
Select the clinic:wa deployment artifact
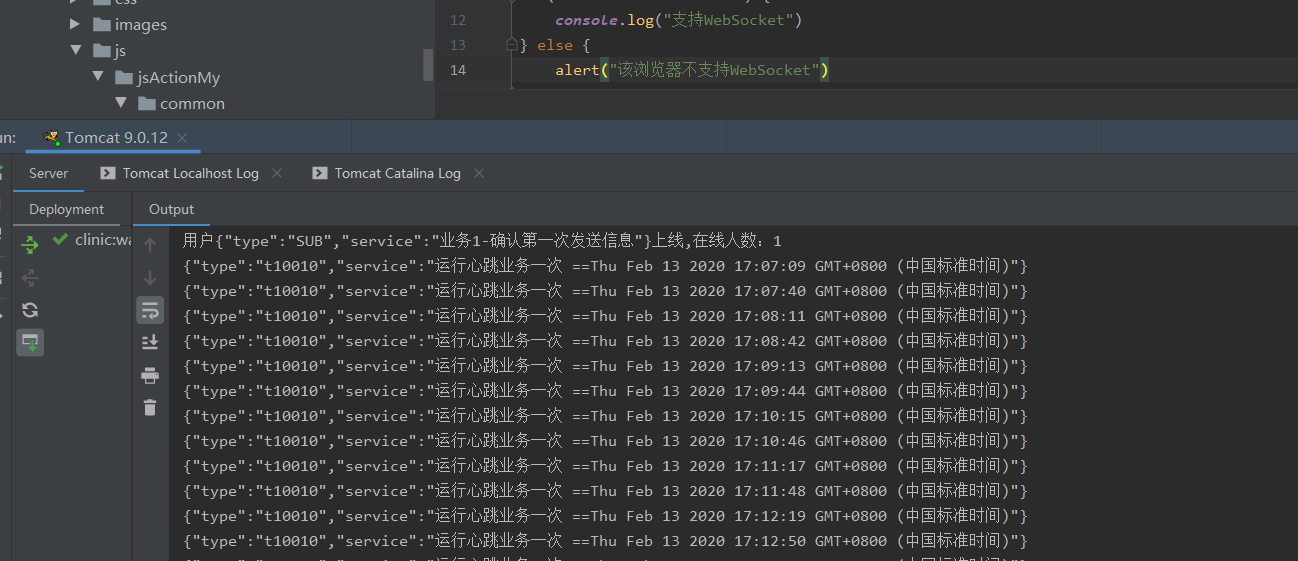click(x=104, y=239)
